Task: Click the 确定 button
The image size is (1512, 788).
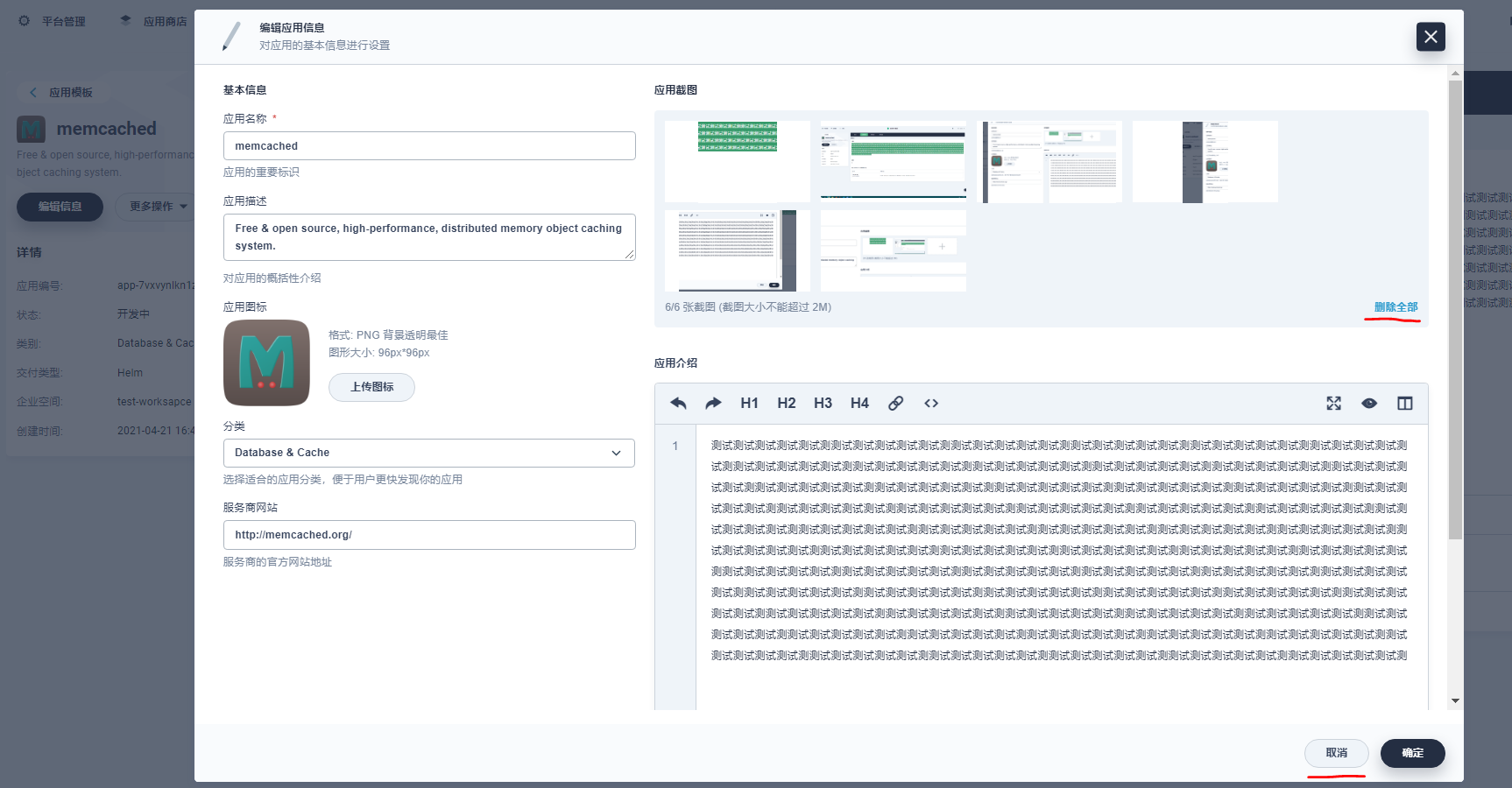Action: click(x=1412, y=753)
